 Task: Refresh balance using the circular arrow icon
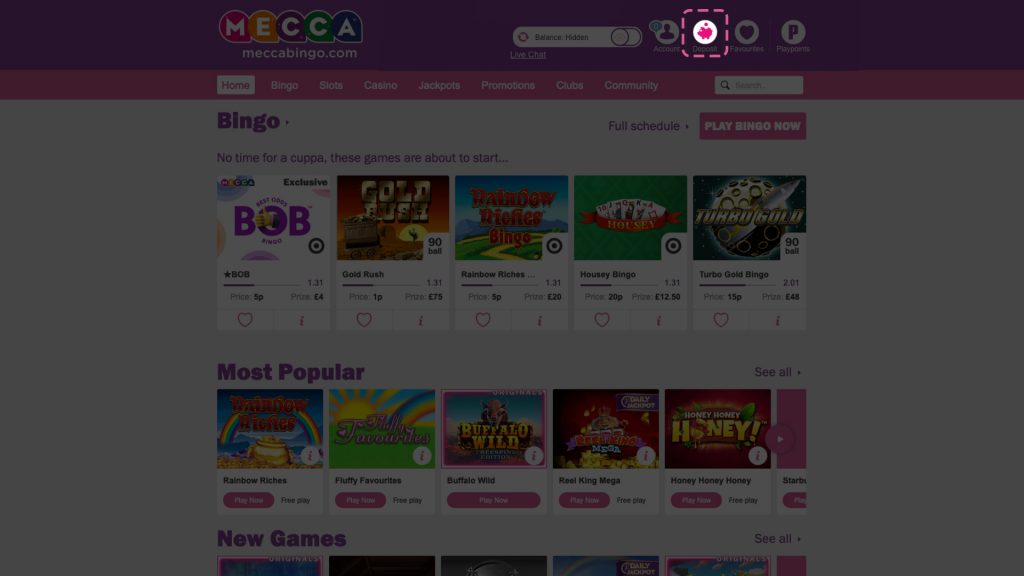(523, 37)
